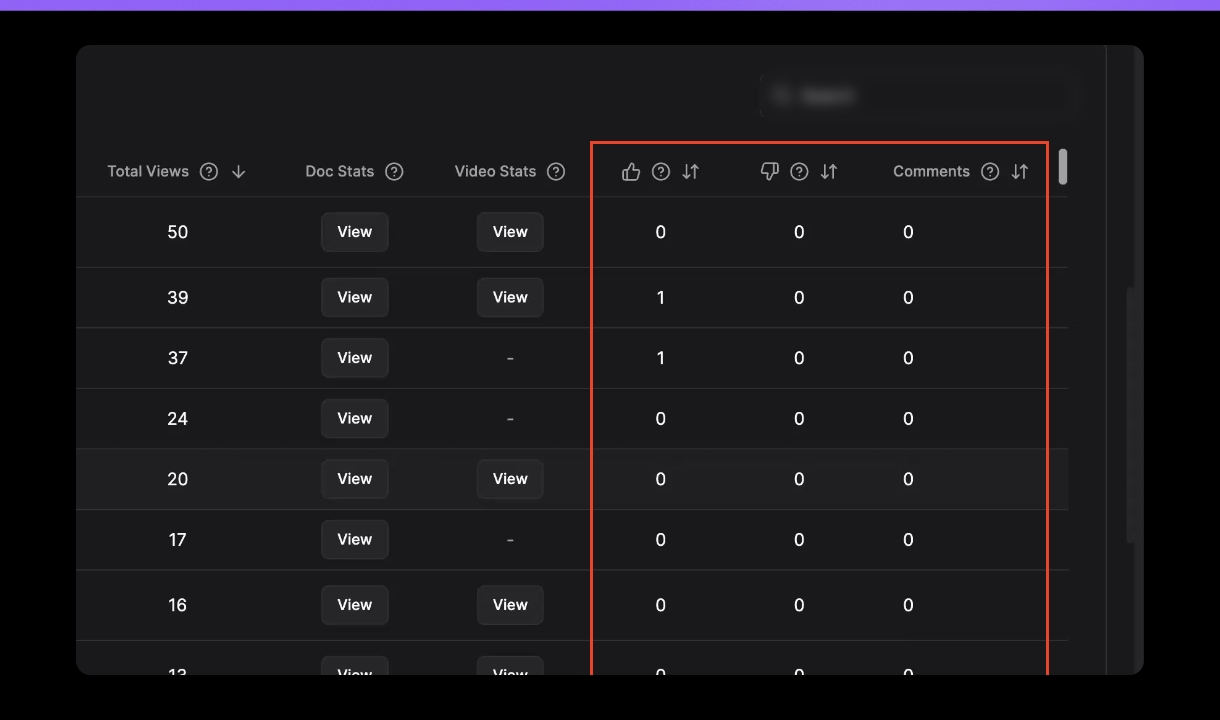Open the help icon beside thumbs-up
This screenshot has height=720, width=1220.
pyautogui.click(x=661, y=172)
